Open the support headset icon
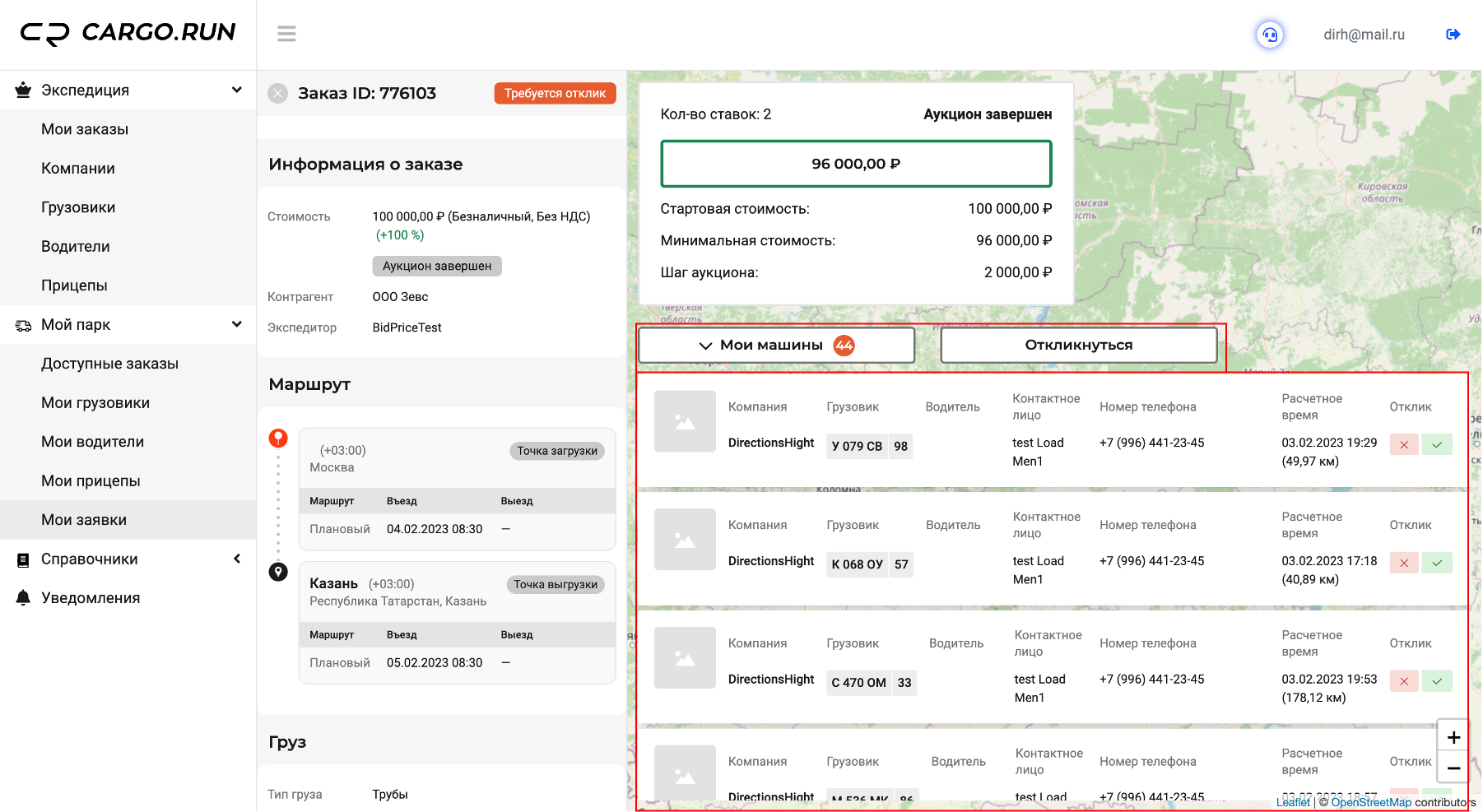The height and width of the screenshot is (812, 1483). tap(1270, 35)
